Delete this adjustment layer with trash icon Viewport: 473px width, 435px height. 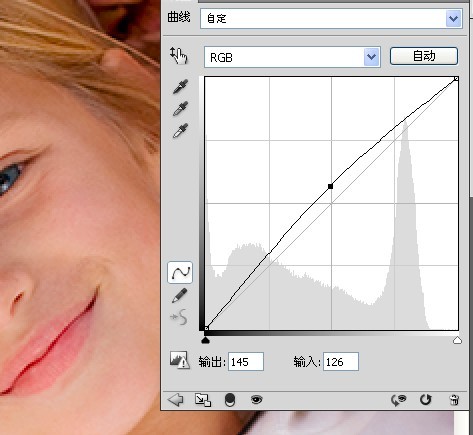(x=454, y=399)
